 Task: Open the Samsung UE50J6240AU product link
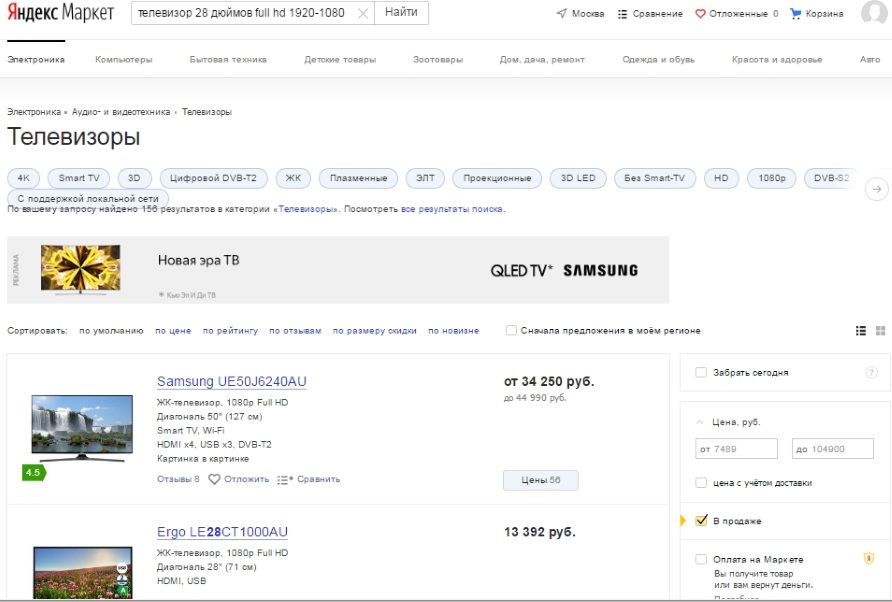[232, 381]
